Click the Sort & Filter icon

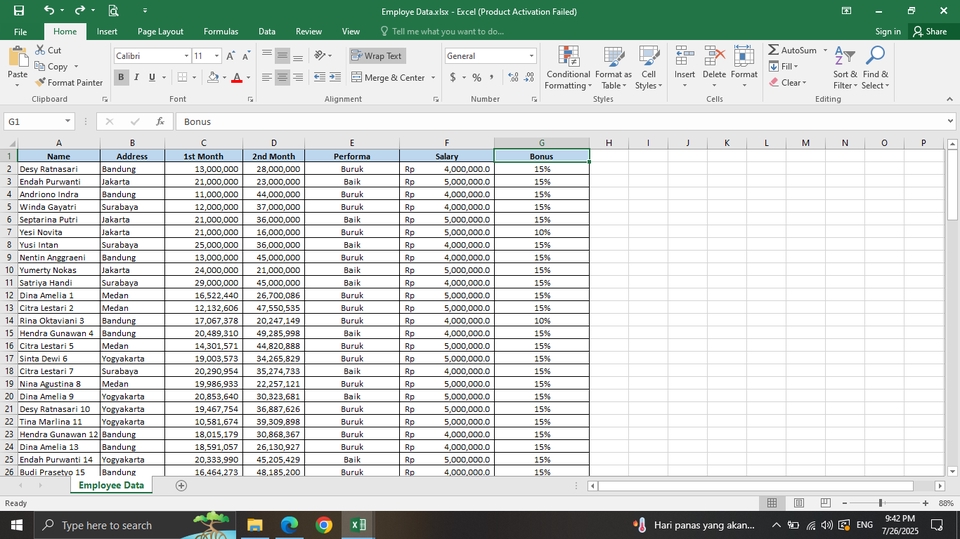844,57
